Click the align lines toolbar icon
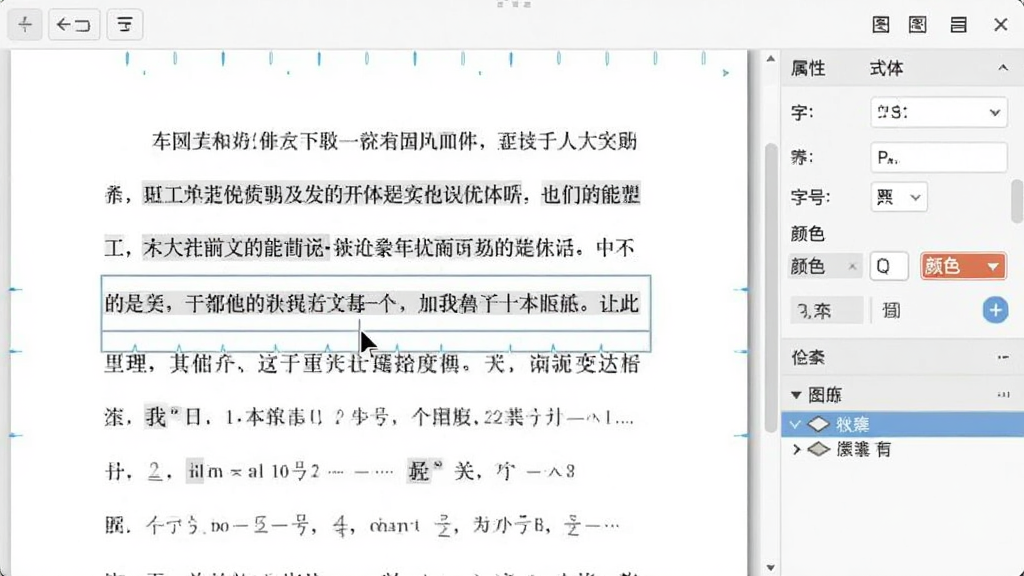Viewport: 1024px width, 576px height. (x=125, y=25)
